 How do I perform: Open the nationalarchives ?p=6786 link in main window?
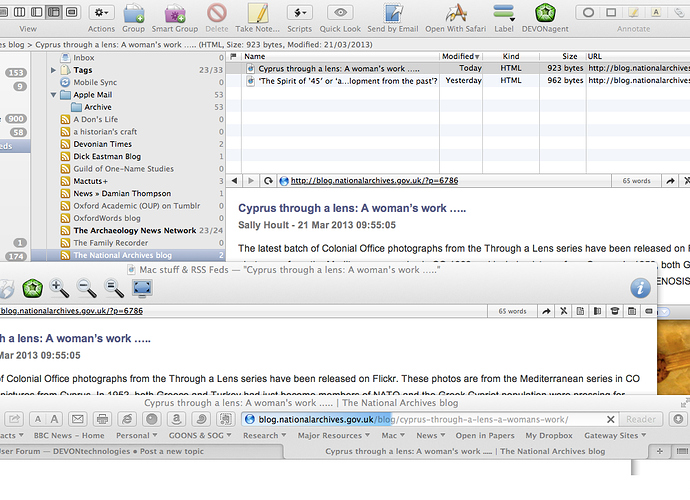[374, 180]
